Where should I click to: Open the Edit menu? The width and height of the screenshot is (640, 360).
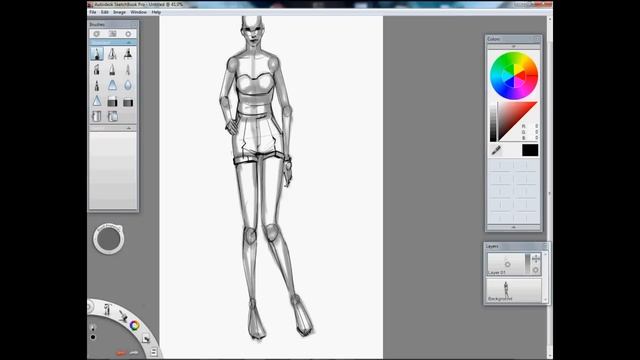[x=104, y=12]
